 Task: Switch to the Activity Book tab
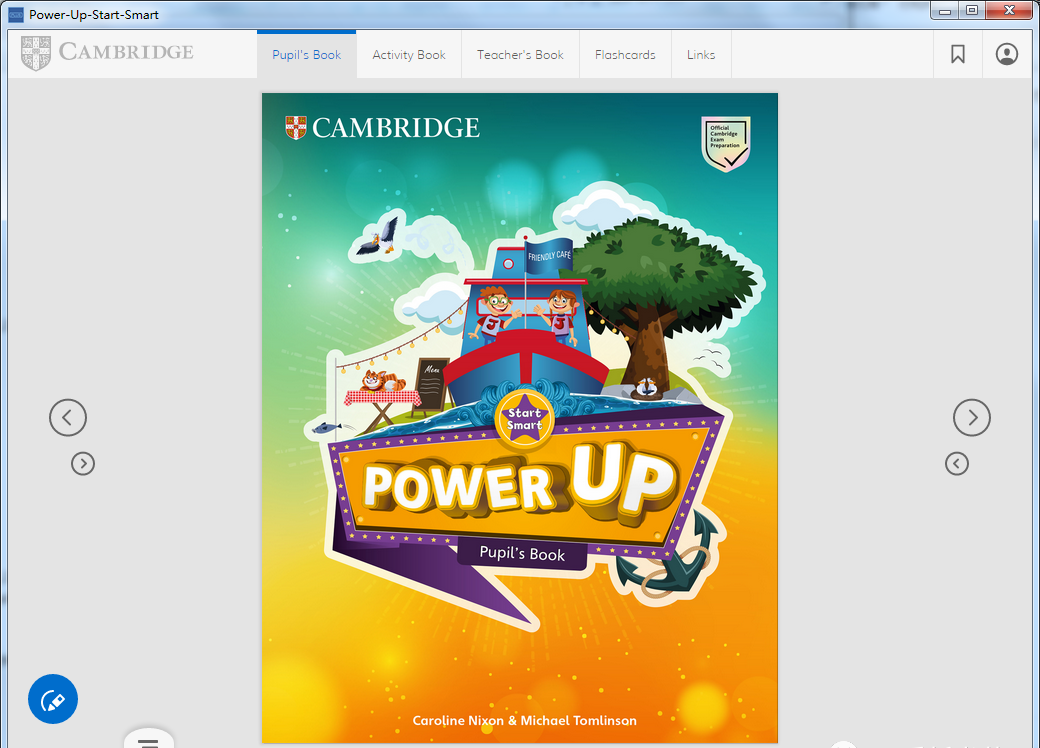tap(409, 54)
